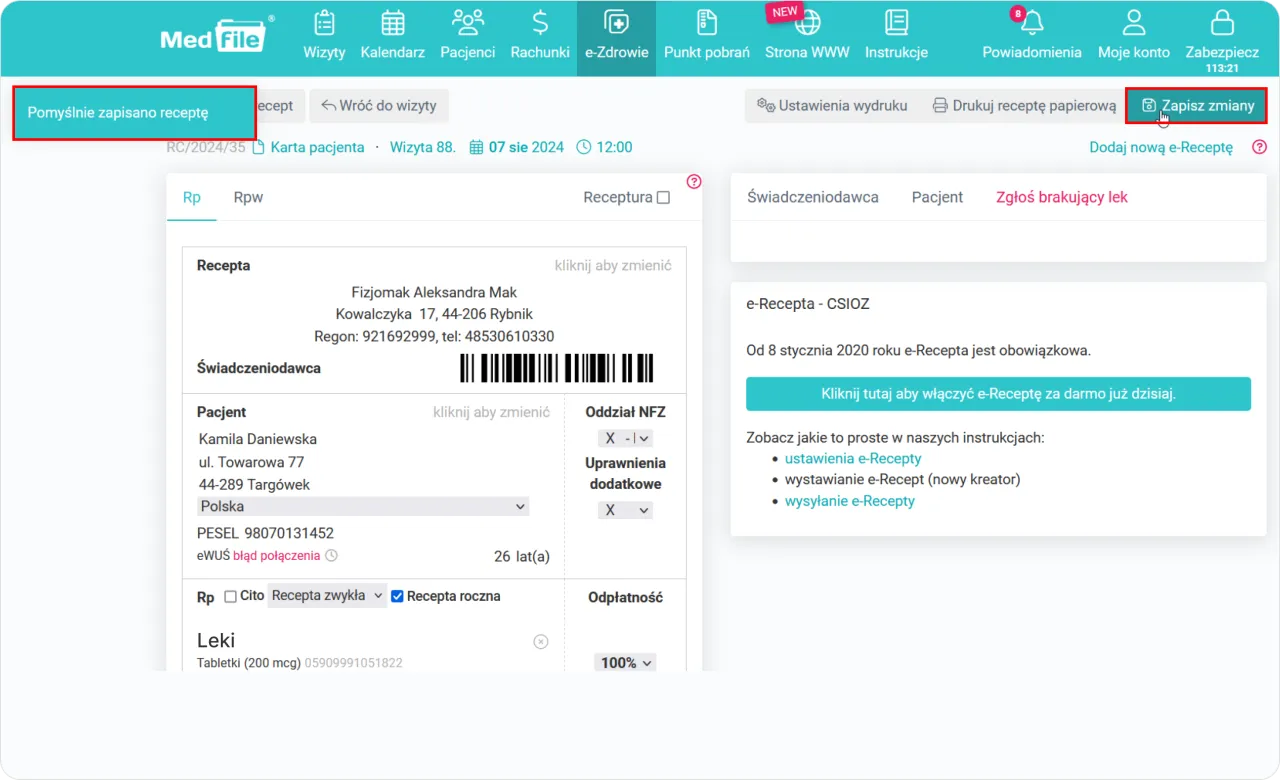Open wysyłanie e-Recepty instructions link
Image resolution: width=1280 pixels, height=780 pixels.
(850, 501)
